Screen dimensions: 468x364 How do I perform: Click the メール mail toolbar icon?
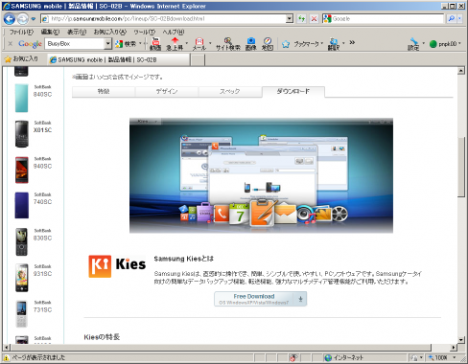[x=199, y=44]
